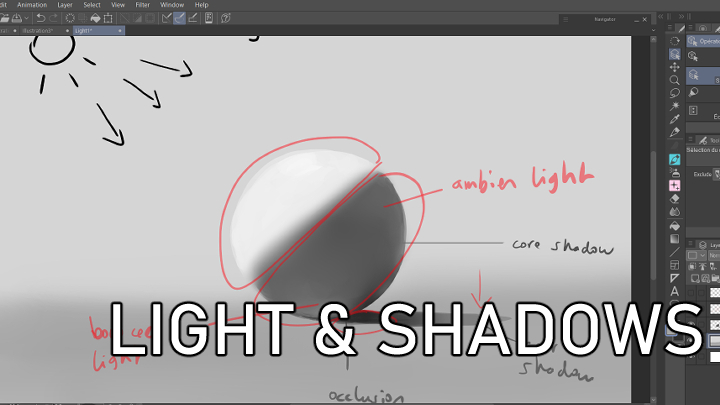
Task: Select the Rotate view tool
Action: 675,41
